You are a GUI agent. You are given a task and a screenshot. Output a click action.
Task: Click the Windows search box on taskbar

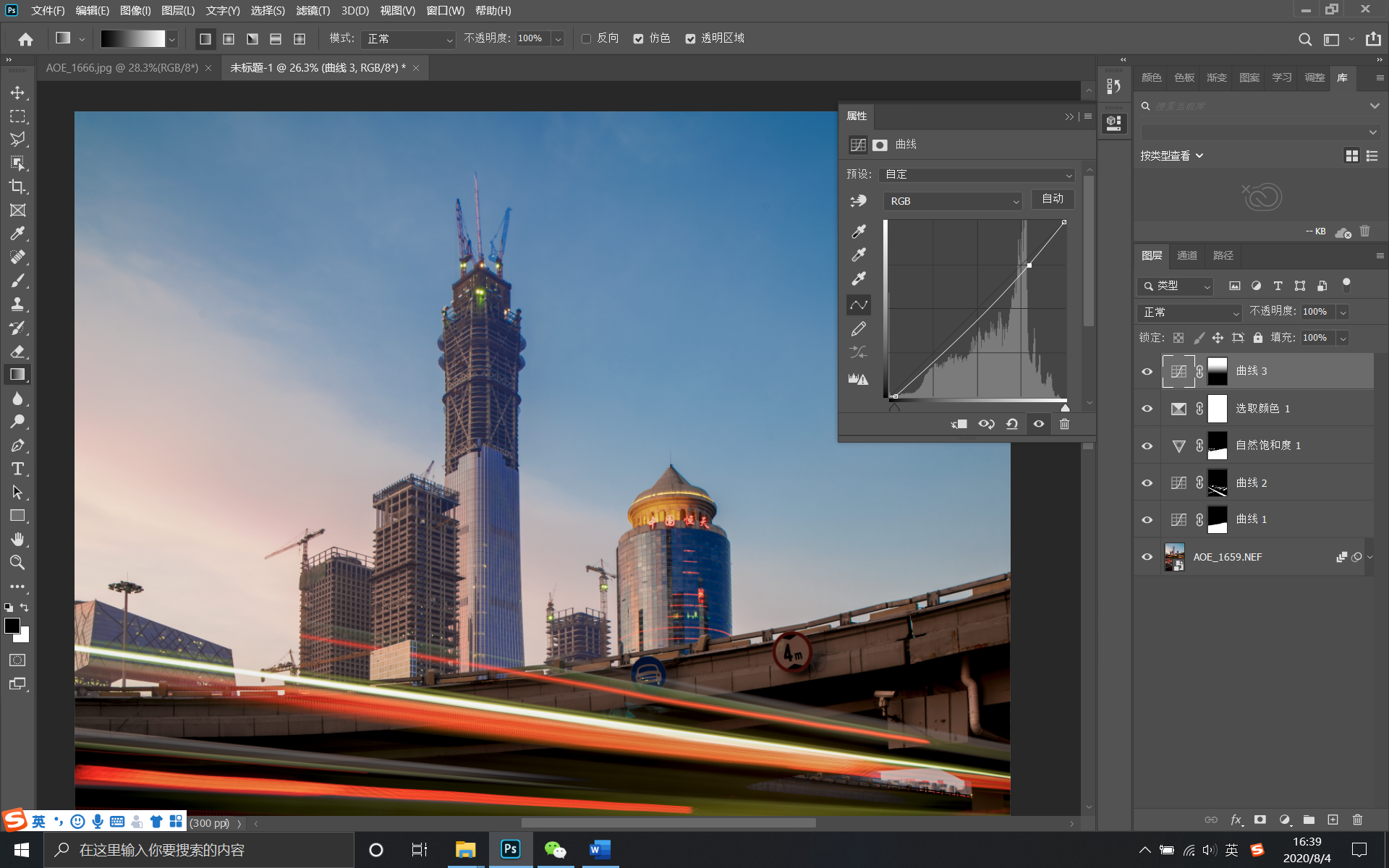199,850
